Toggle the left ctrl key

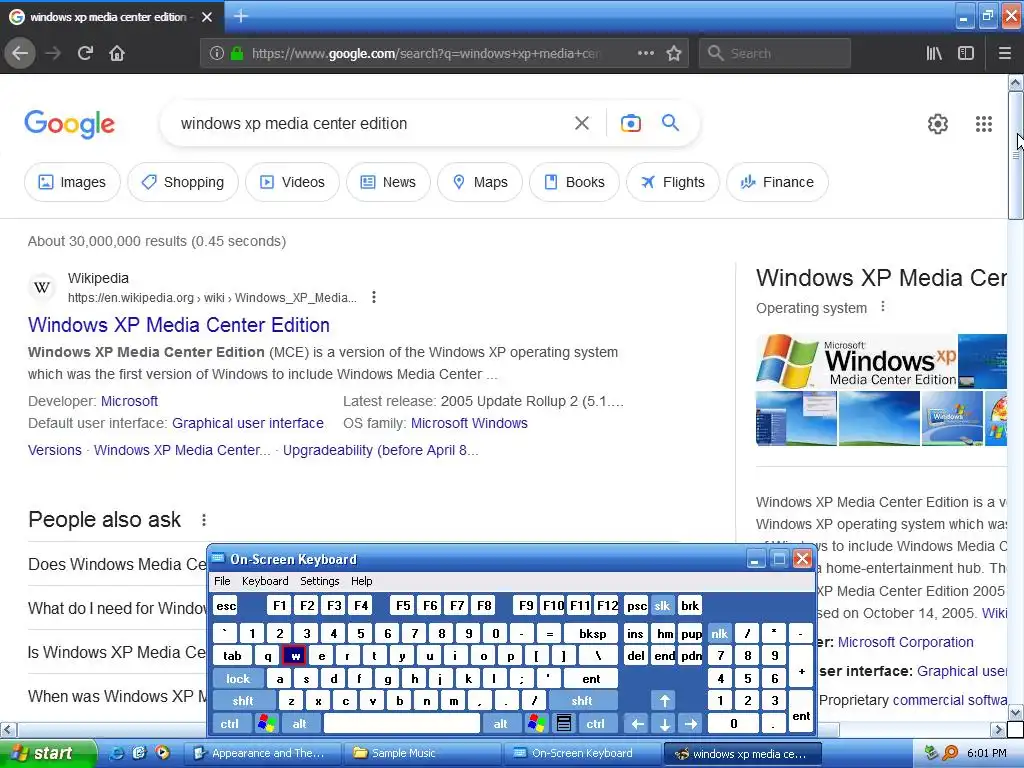coord(230,724)
